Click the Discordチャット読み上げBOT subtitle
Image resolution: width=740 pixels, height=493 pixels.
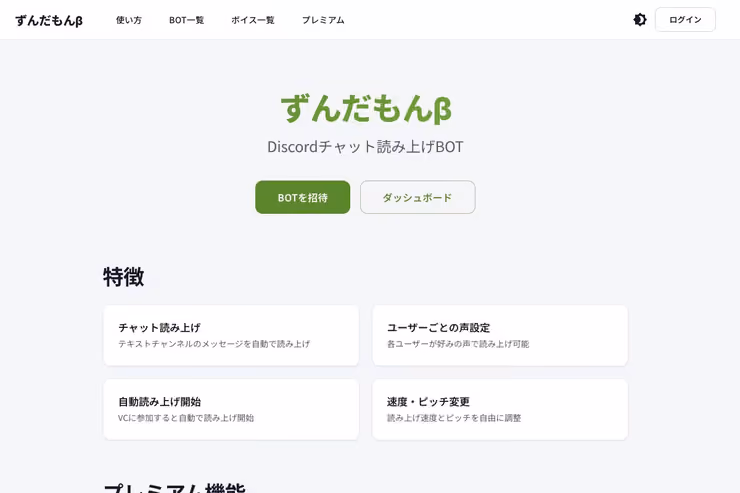coord(365,147)
